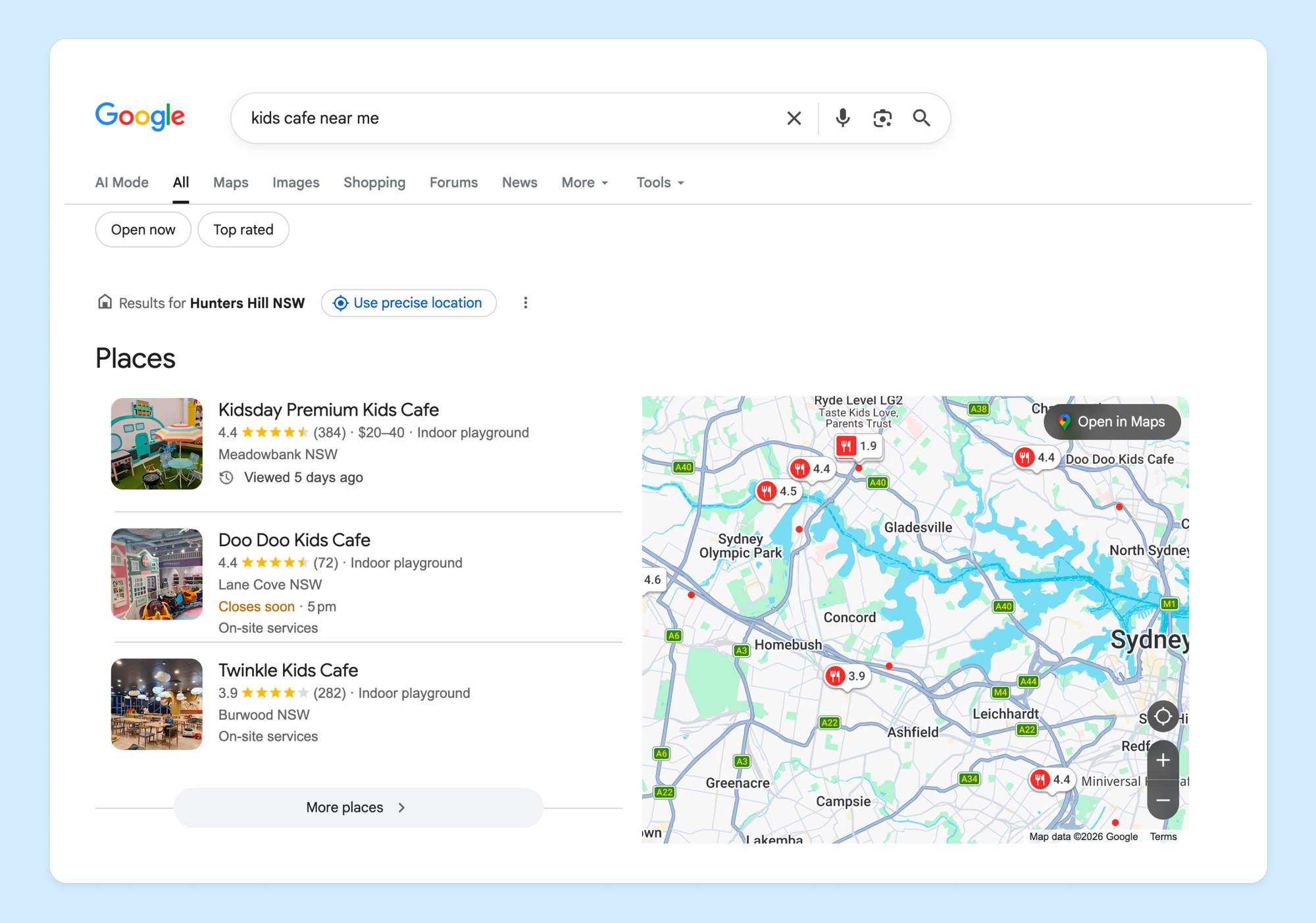Open the results in Google Maps

1112,422
